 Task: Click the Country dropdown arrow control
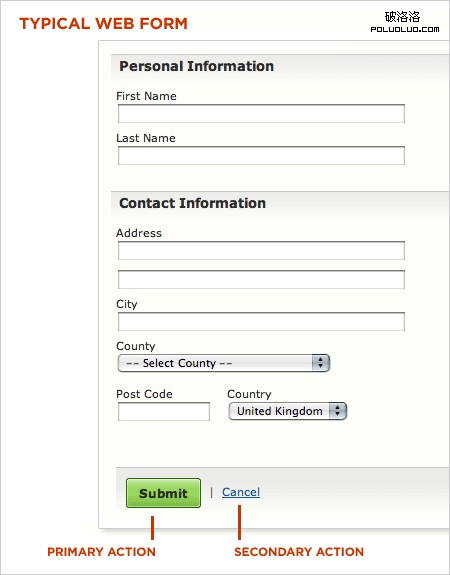tap(337, 411)
